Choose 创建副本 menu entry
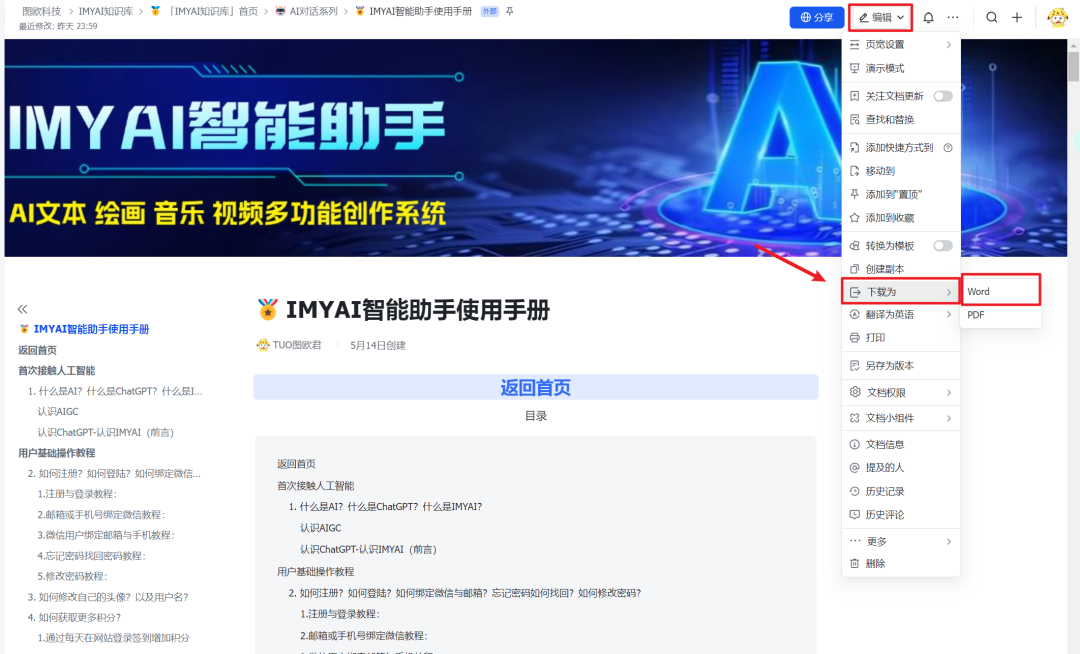The image size is (1080, 654). point(901,268)
